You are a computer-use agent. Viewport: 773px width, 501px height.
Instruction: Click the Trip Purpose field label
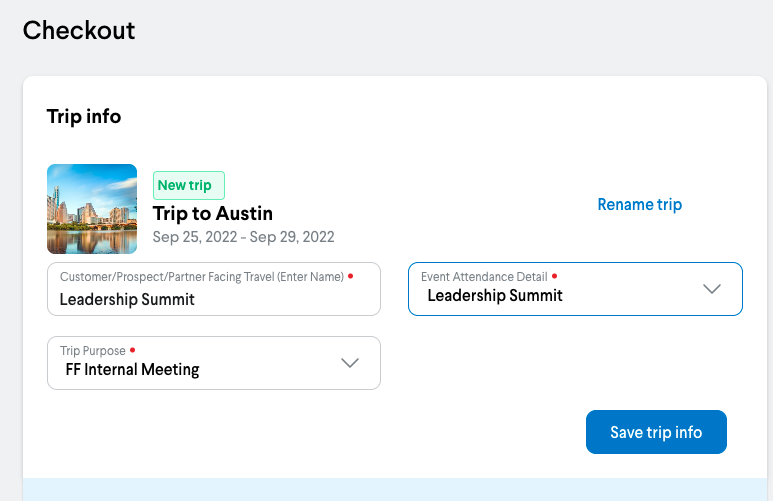[93, 351]
